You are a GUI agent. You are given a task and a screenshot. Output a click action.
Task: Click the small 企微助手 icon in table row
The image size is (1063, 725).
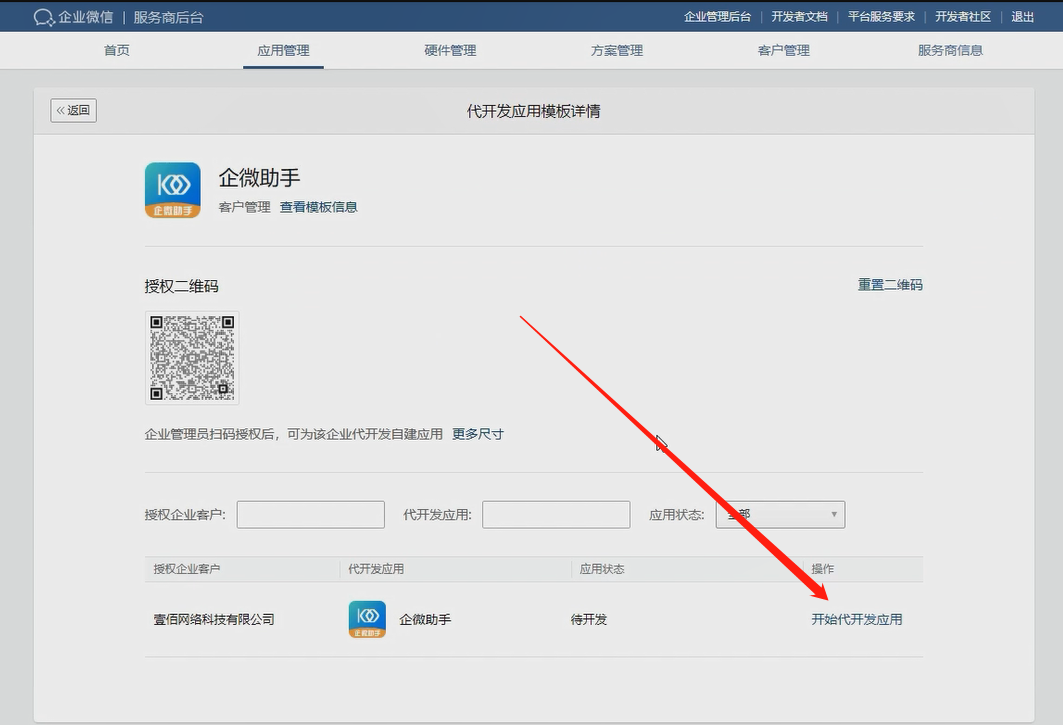click(x=367, y=619)
